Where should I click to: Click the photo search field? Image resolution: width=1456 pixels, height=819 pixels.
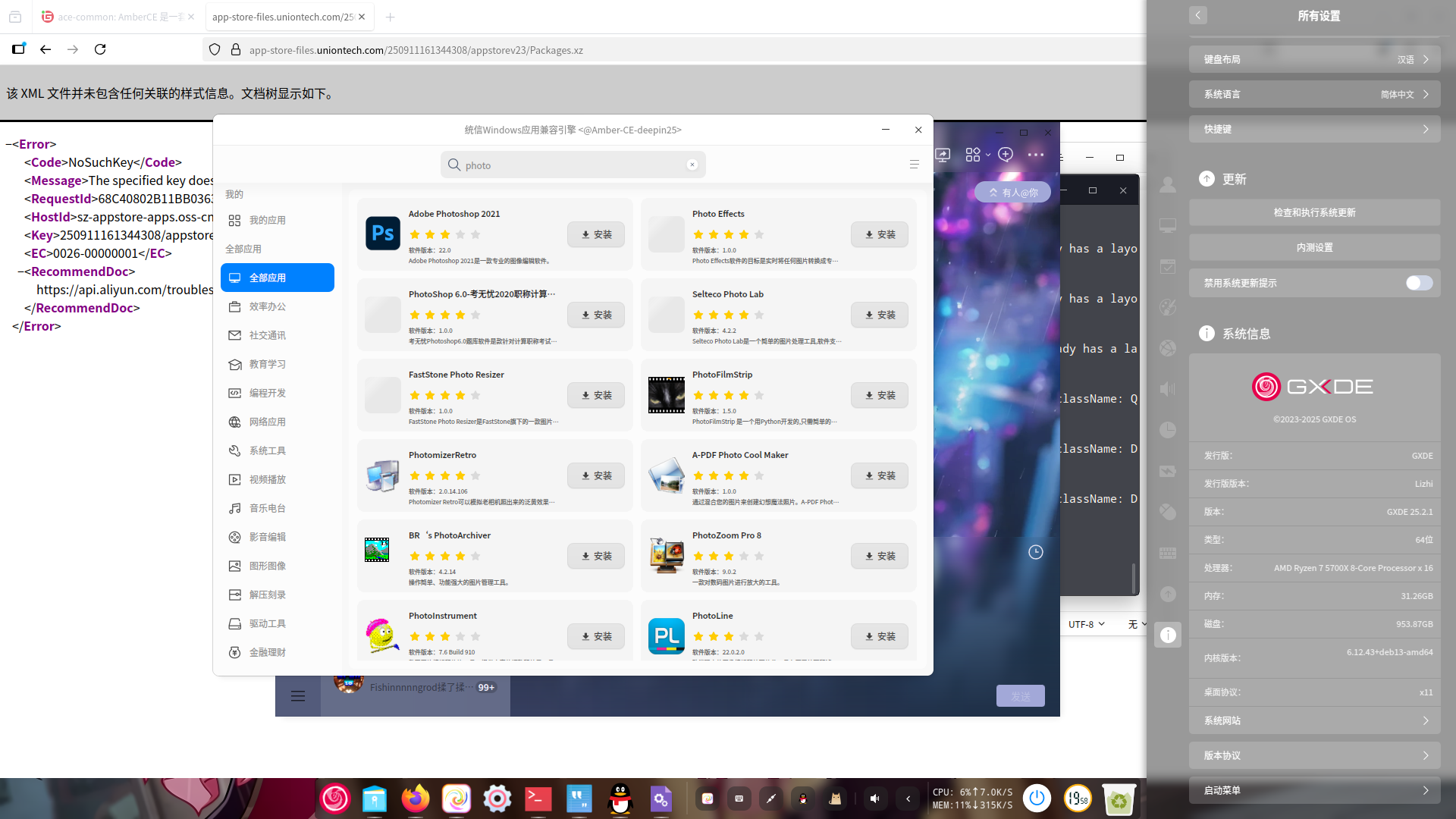pos(573,165)
